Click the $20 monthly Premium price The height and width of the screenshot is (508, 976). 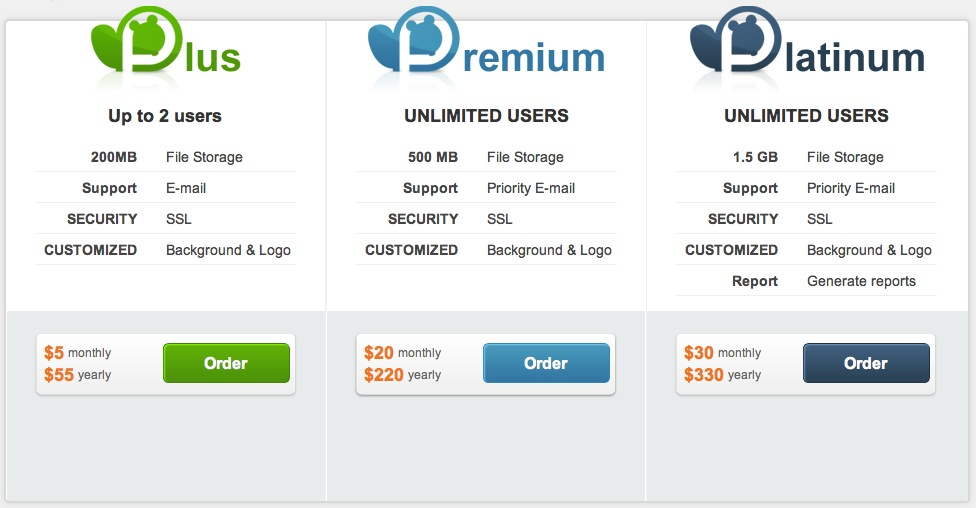tap(402, 352)
